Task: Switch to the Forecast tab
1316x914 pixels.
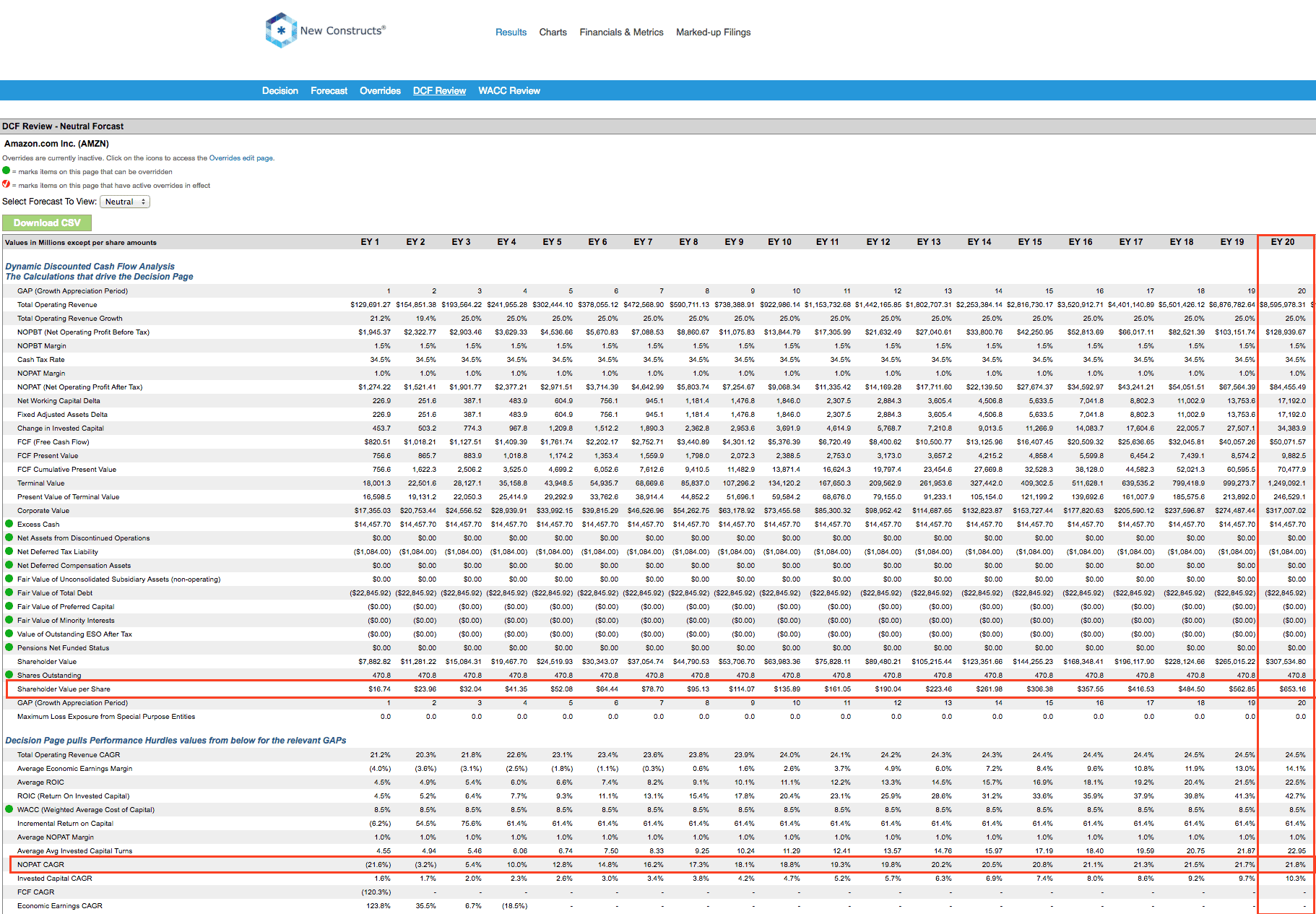Action: coord(329,90)
